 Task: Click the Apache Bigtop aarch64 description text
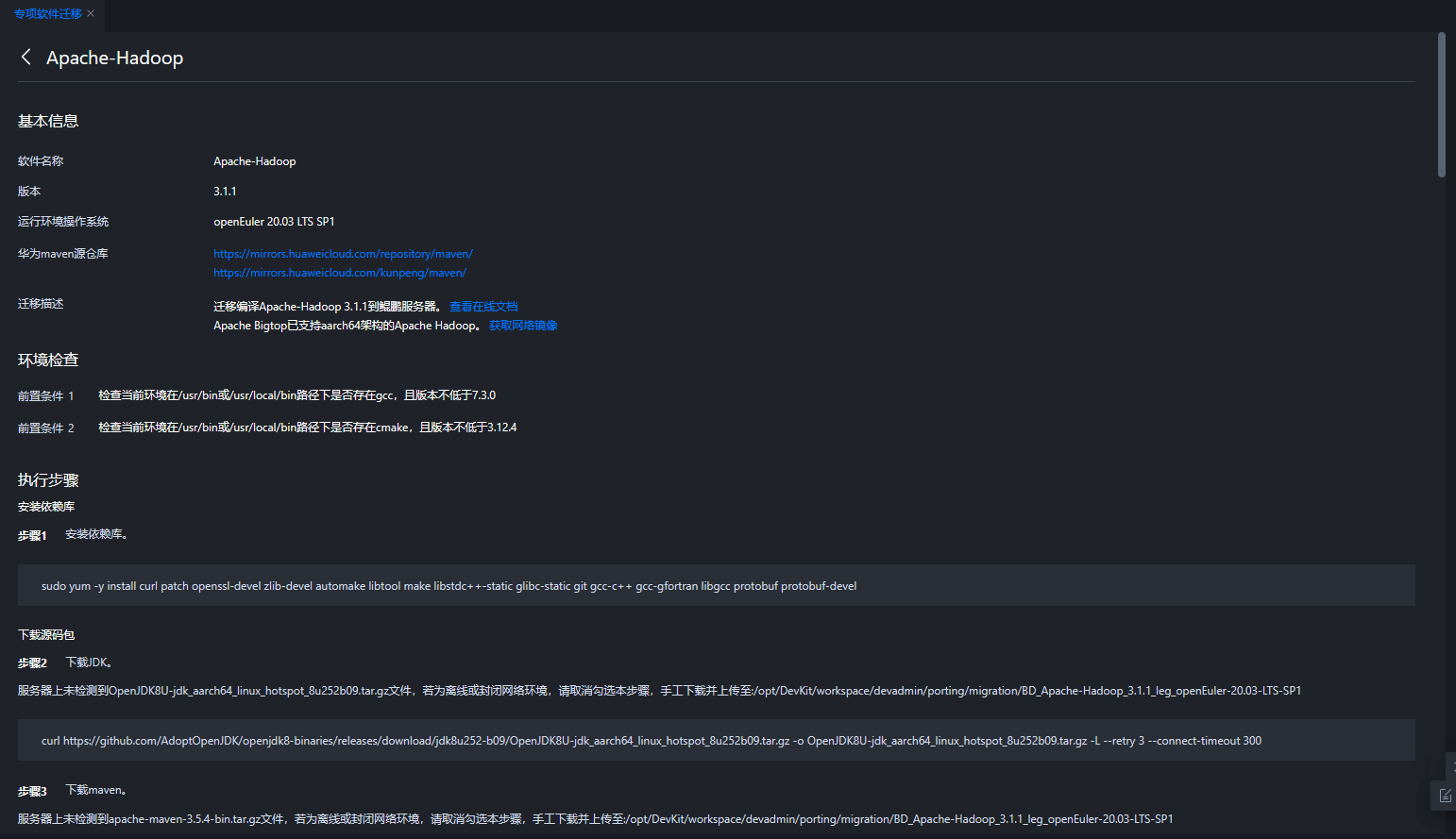[x=347, y=326]
